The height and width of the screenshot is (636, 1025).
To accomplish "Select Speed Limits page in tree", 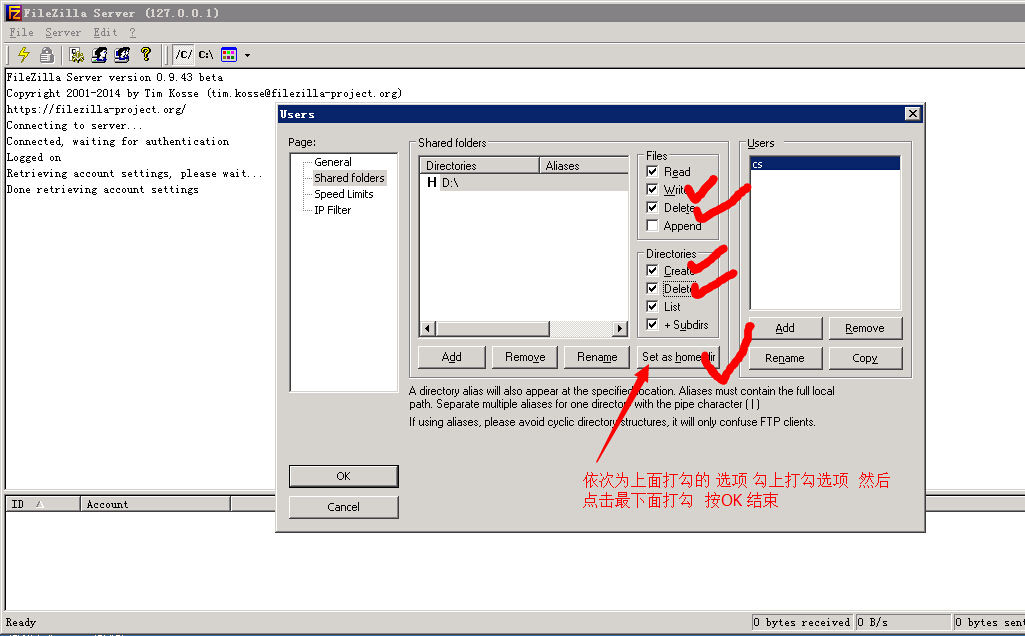I will click(x=344, y=194).
